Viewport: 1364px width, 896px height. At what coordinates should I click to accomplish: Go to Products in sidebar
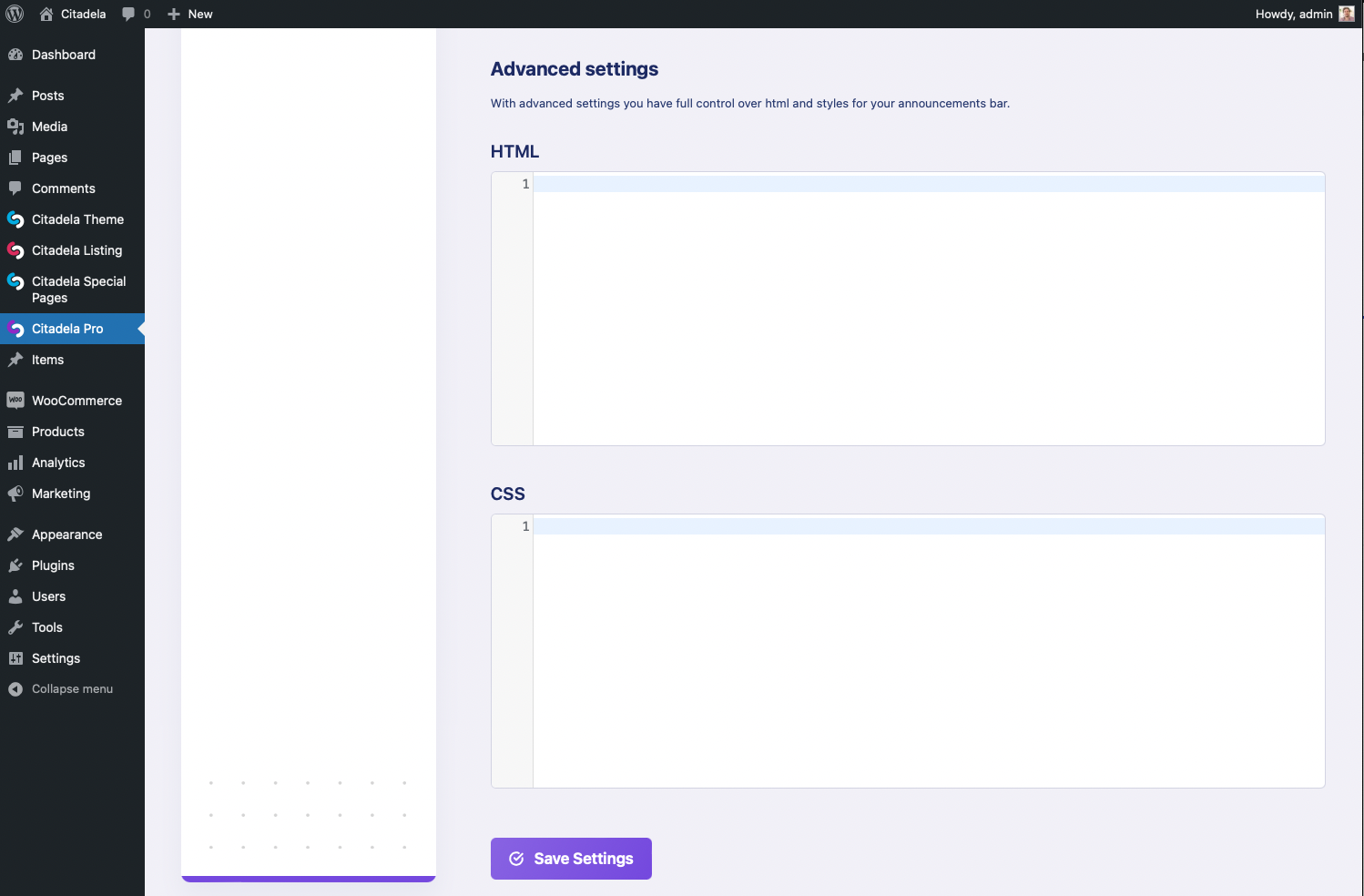72,432
